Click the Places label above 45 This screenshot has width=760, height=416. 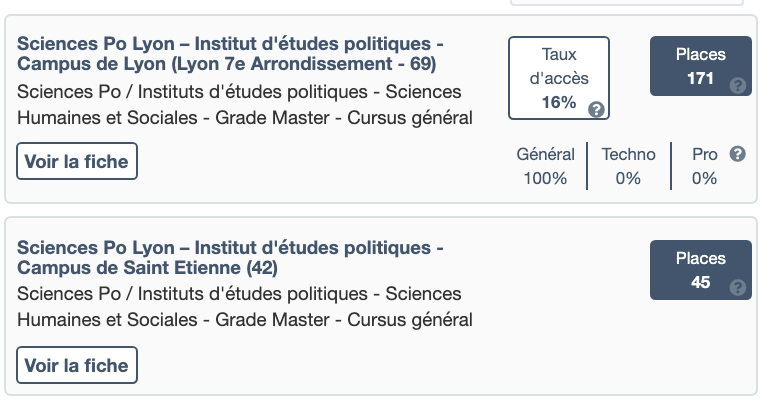coord(700,258)
